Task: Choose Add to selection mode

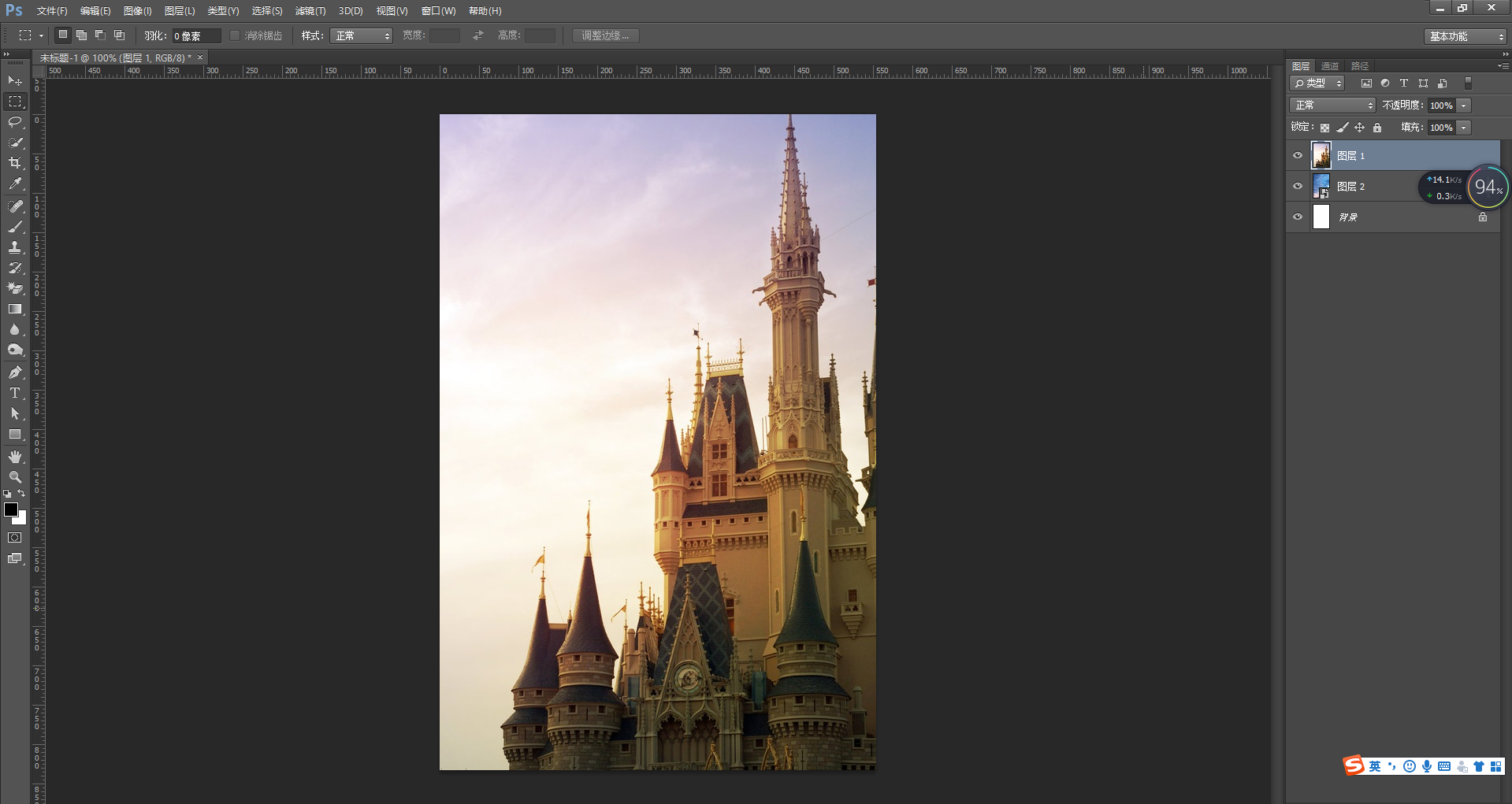Action: [81, 35]
